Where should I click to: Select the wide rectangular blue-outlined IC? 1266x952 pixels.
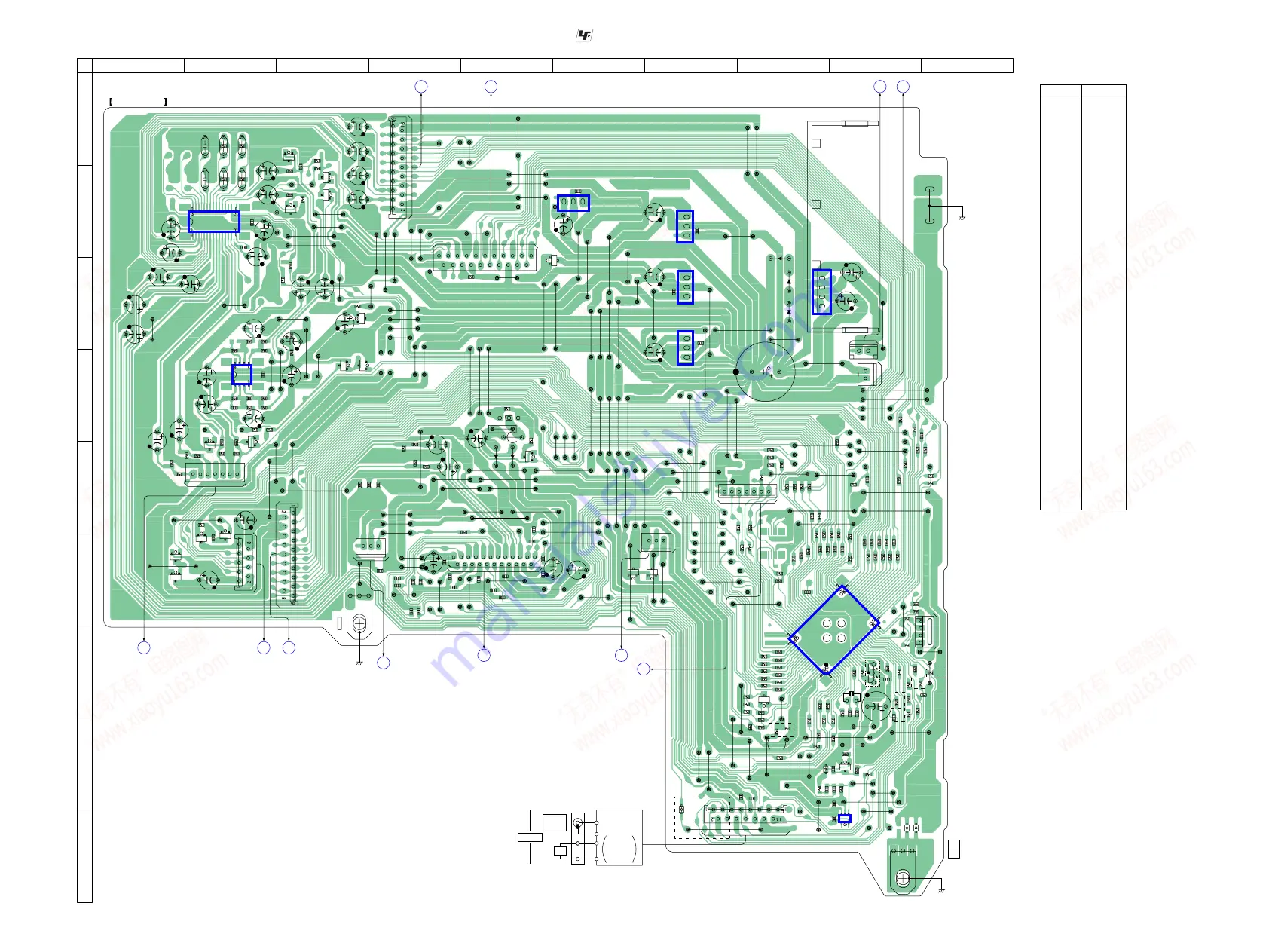click(x=214, y=222)
